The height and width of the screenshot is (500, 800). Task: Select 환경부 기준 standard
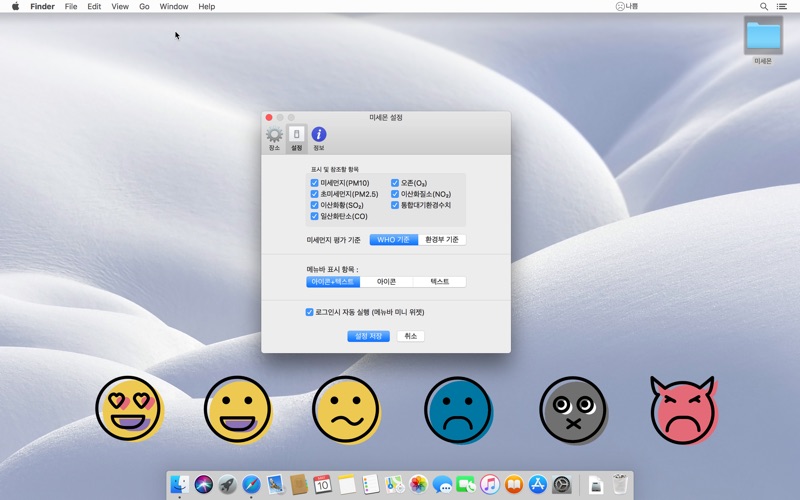pyautogui.click(x=442, y=240)
